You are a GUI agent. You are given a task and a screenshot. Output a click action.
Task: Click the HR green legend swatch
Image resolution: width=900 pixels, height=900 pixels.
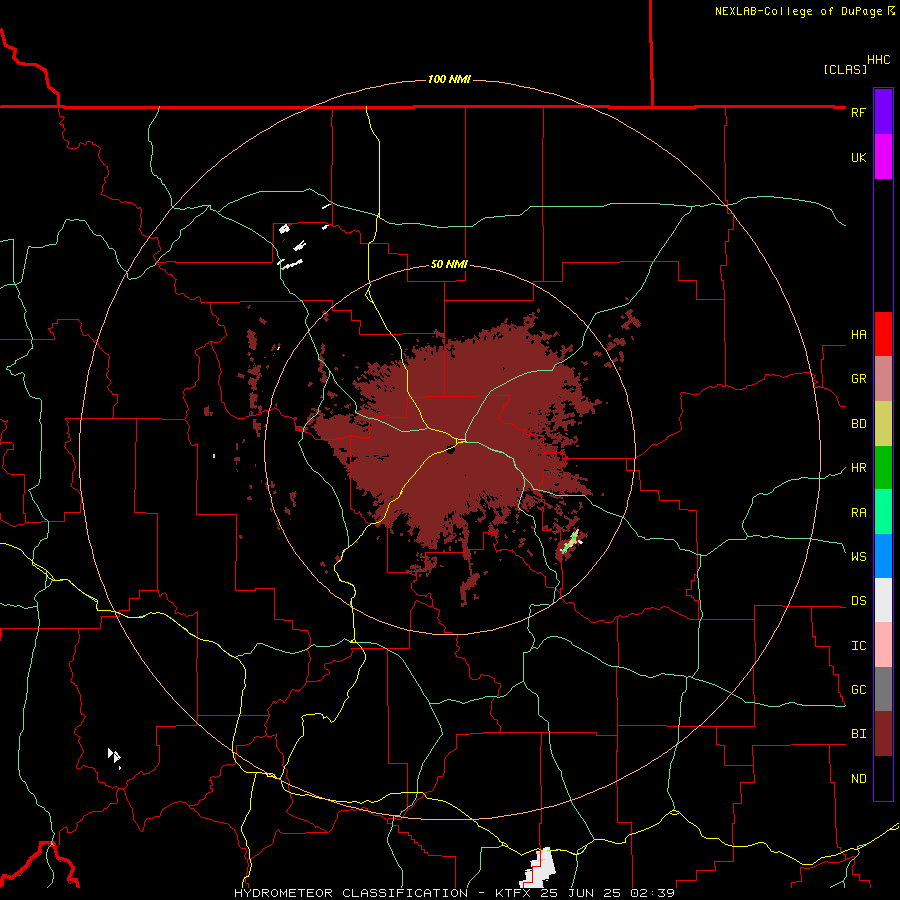[x=883, y=468]
